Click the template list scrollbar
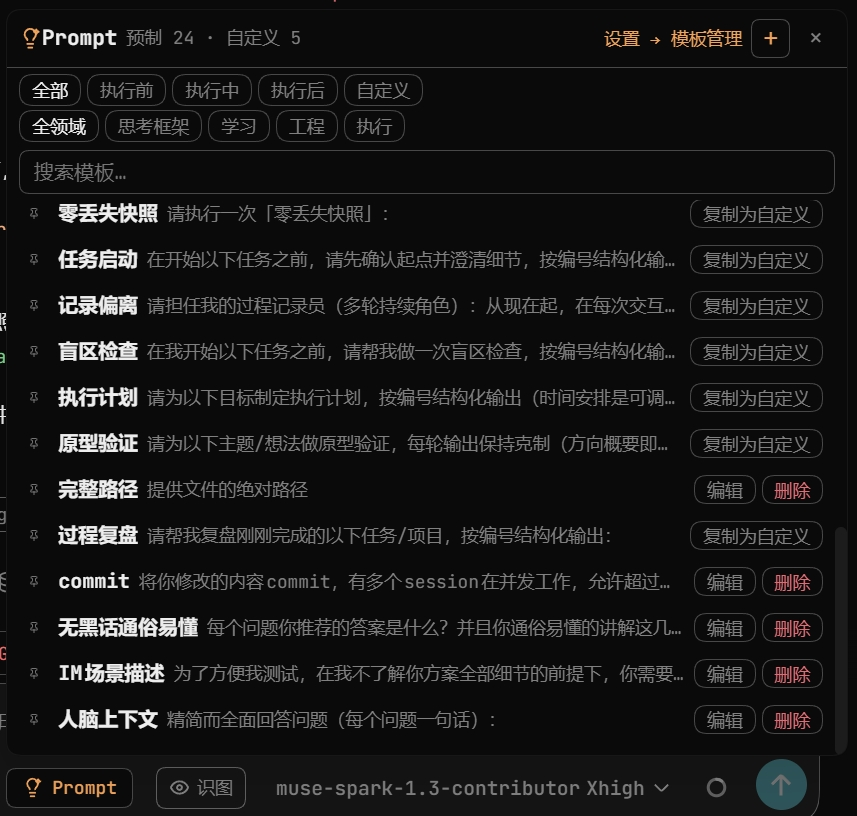857x816 pixels. click(842, 639)
